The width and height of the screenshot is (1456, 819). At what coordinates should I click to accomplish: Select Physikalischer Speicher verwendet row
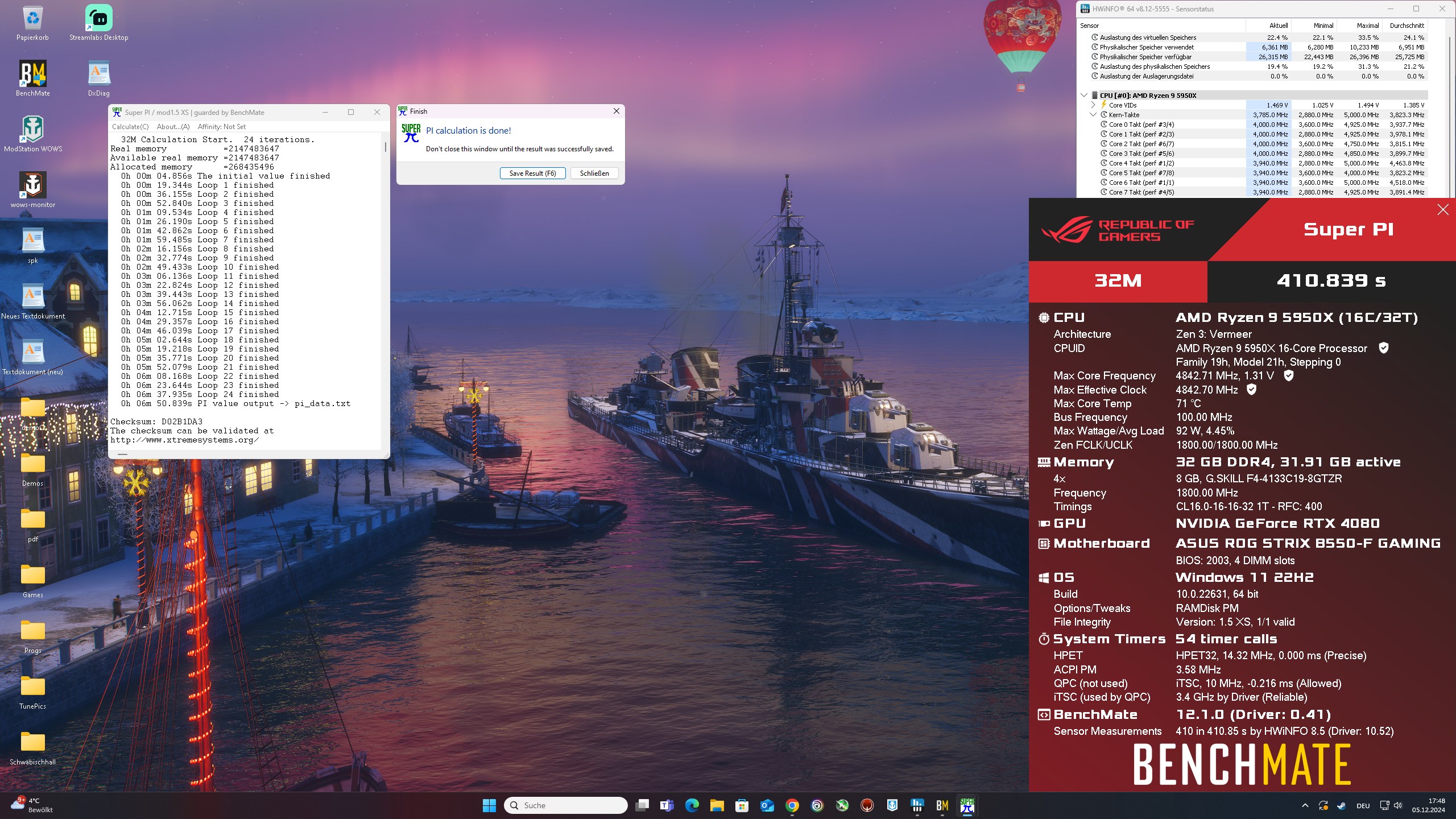pos(1252,47)
